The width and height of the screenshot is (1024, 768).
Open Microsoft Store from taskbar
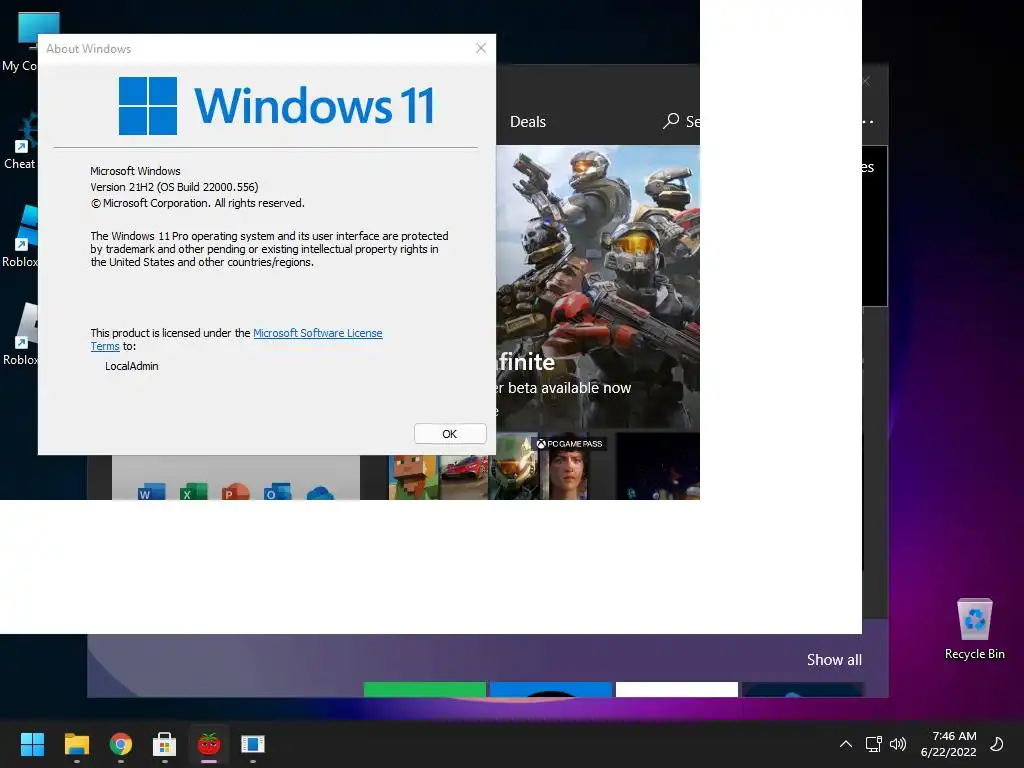[x=165, y=744]
